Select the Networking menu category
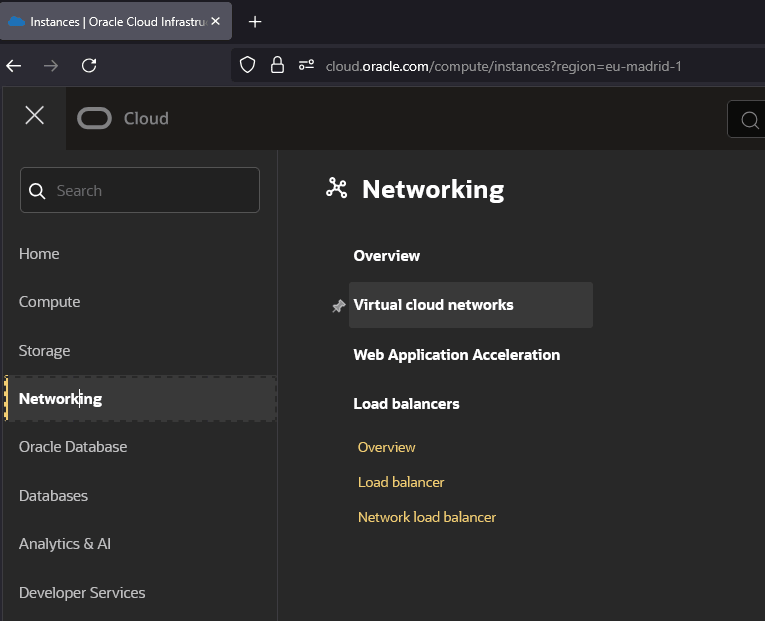765x621 pixels. click(x=141, y=399)
